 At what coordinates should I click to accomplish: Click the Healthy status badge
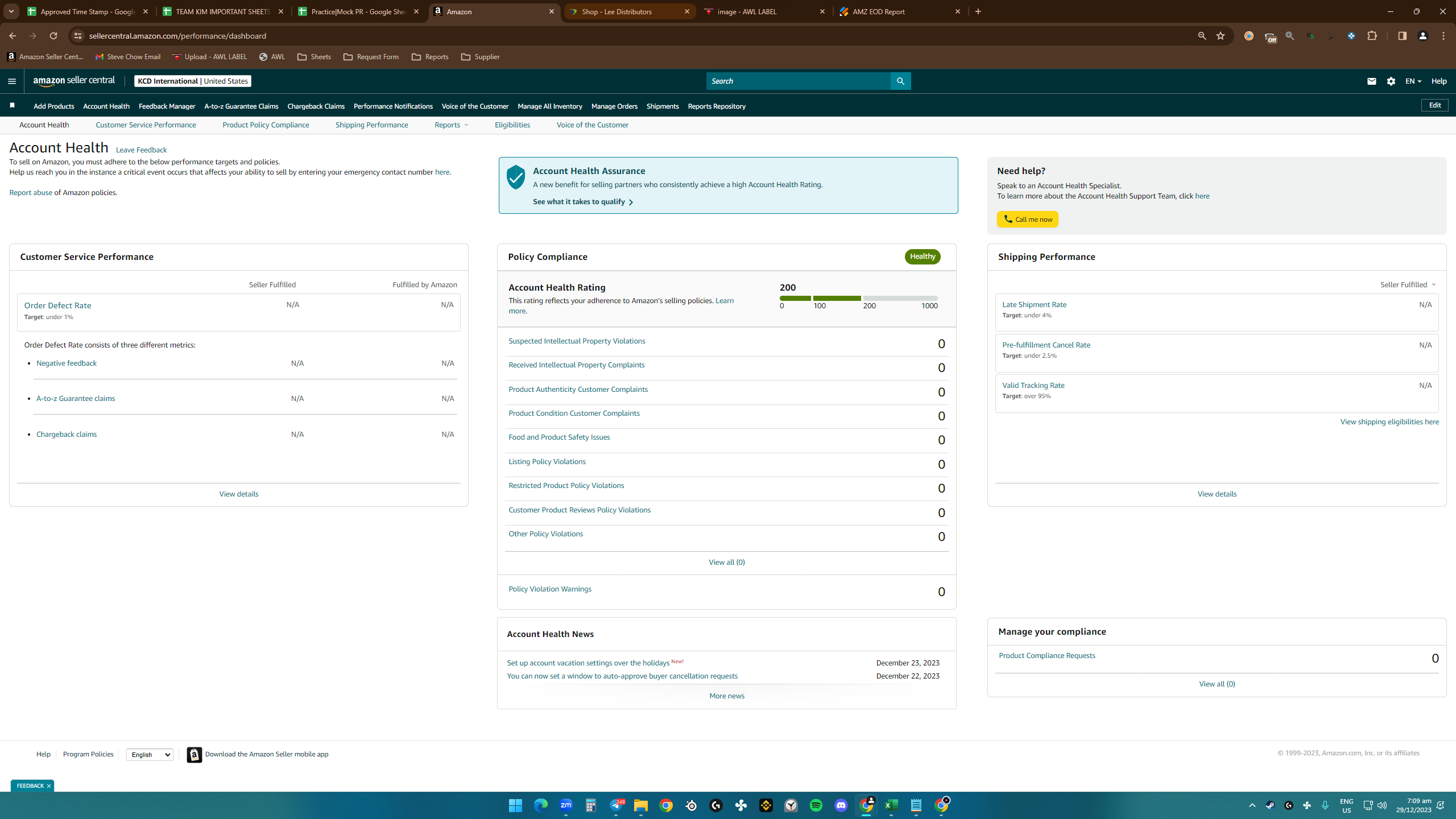tap(923, 257)
